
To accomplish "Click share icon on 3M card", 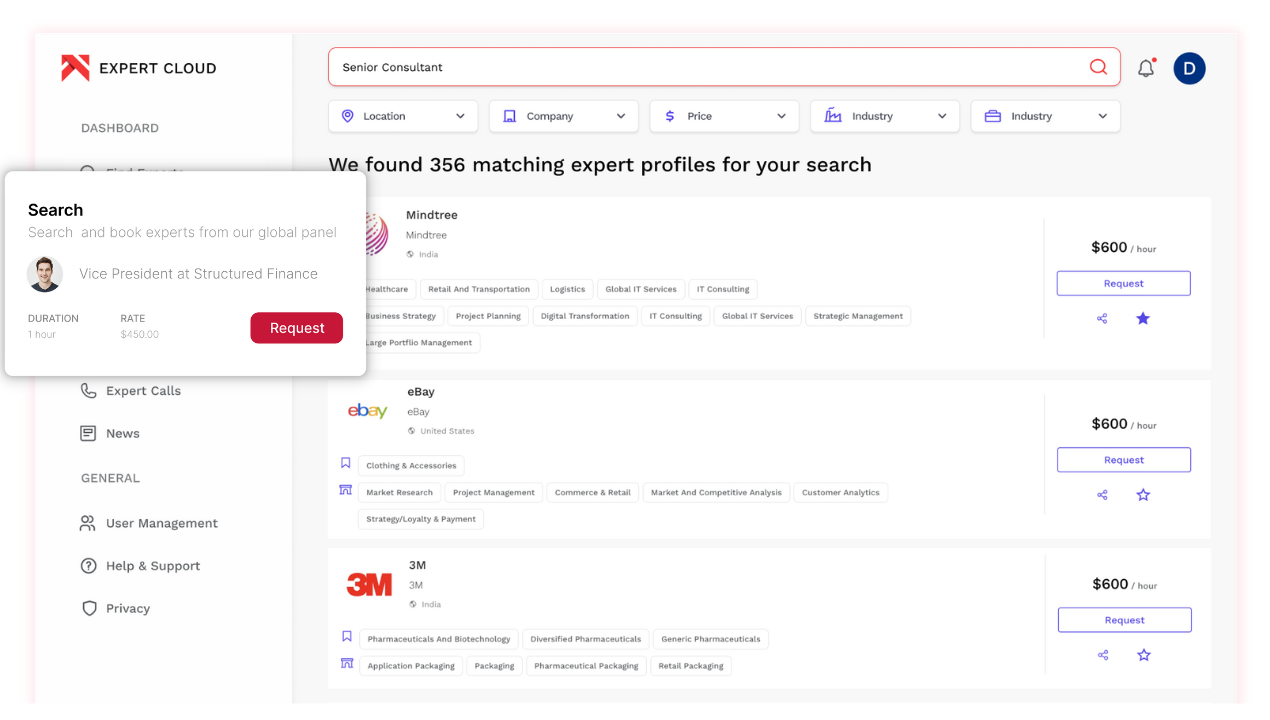I will pos(1103,655).
